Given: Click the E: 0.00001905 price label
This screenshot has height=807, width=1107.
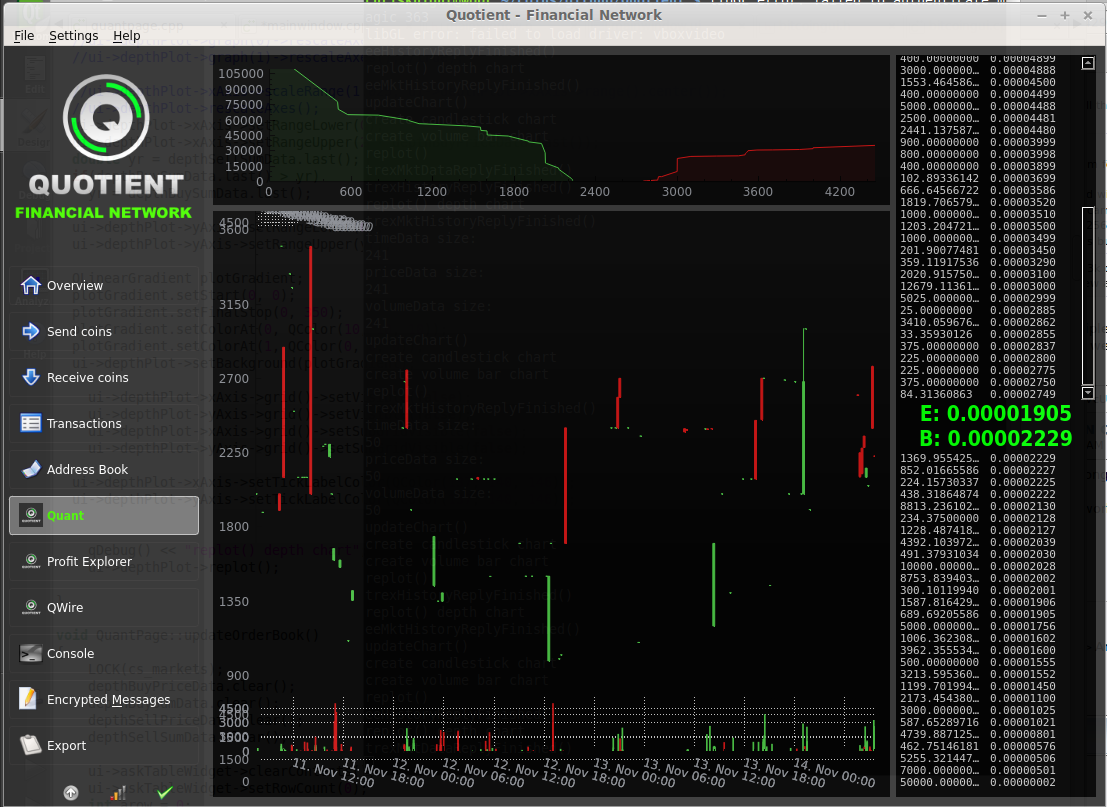Looking at the screenshot, I should [995, 413].
